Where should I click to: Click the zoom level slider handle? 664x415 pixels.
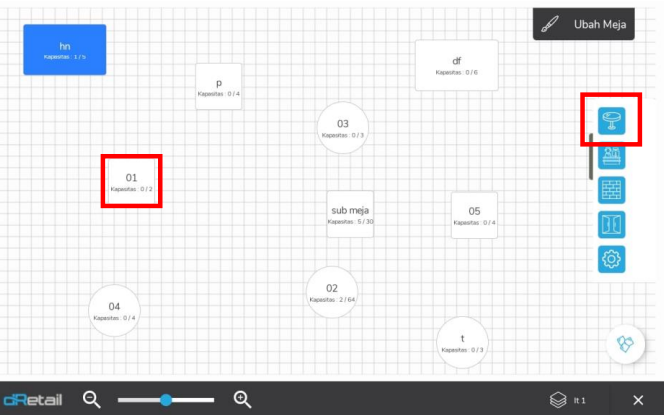click(x=166, y=399)
